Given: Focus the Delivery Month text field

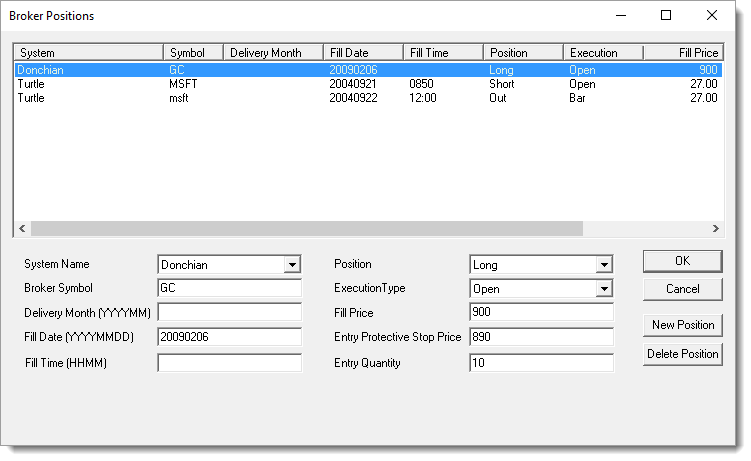Looking at the screenshot, I should (x=229, y=313).
